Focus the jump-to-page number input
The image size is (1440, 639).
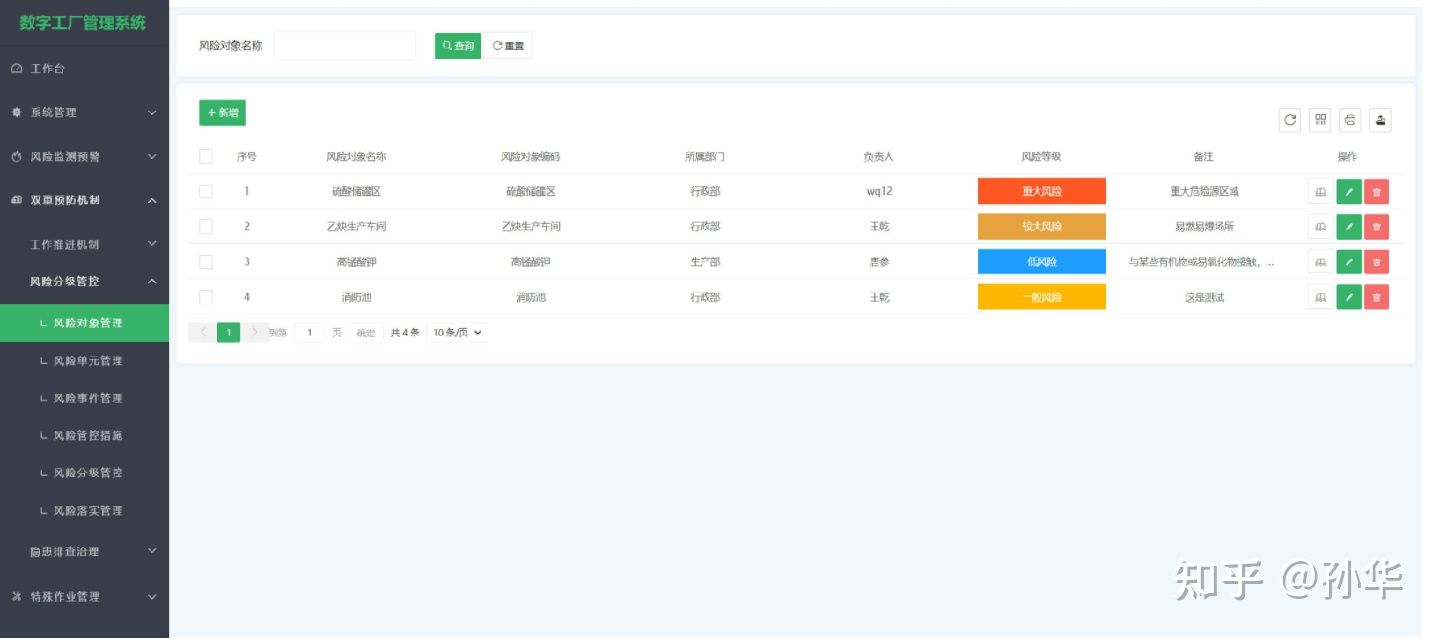(309, 332)
